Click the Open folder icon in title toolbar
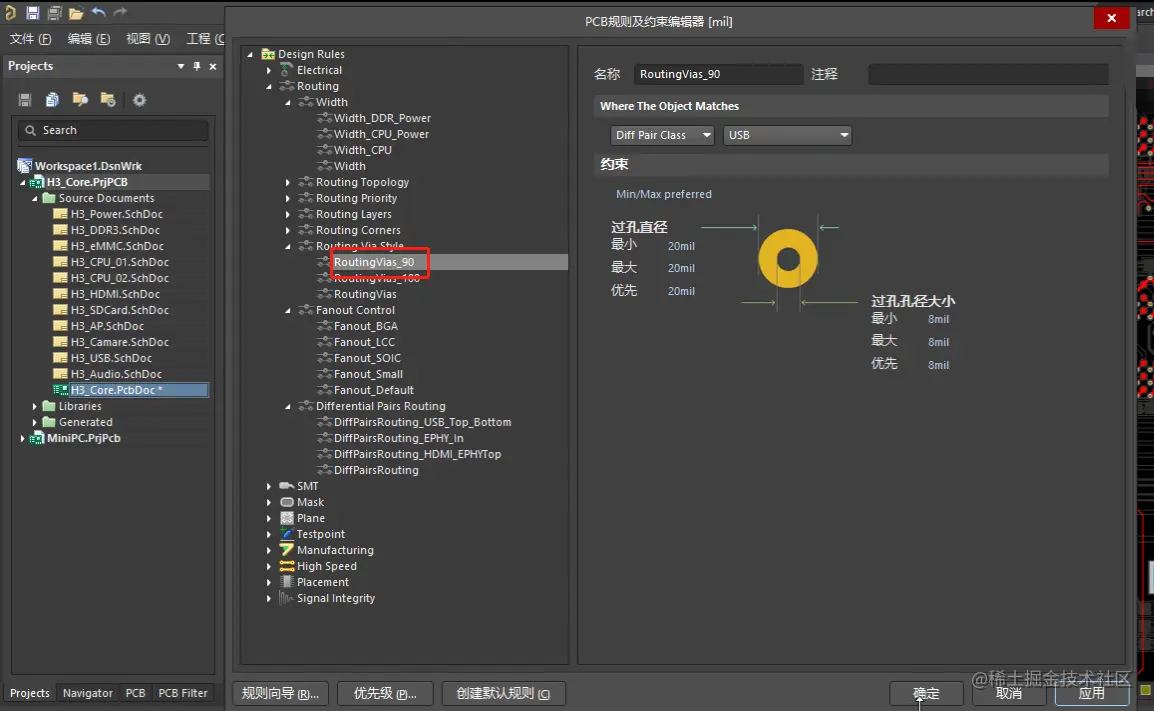This screenshot has width=1154, height=711. [76, 13]
